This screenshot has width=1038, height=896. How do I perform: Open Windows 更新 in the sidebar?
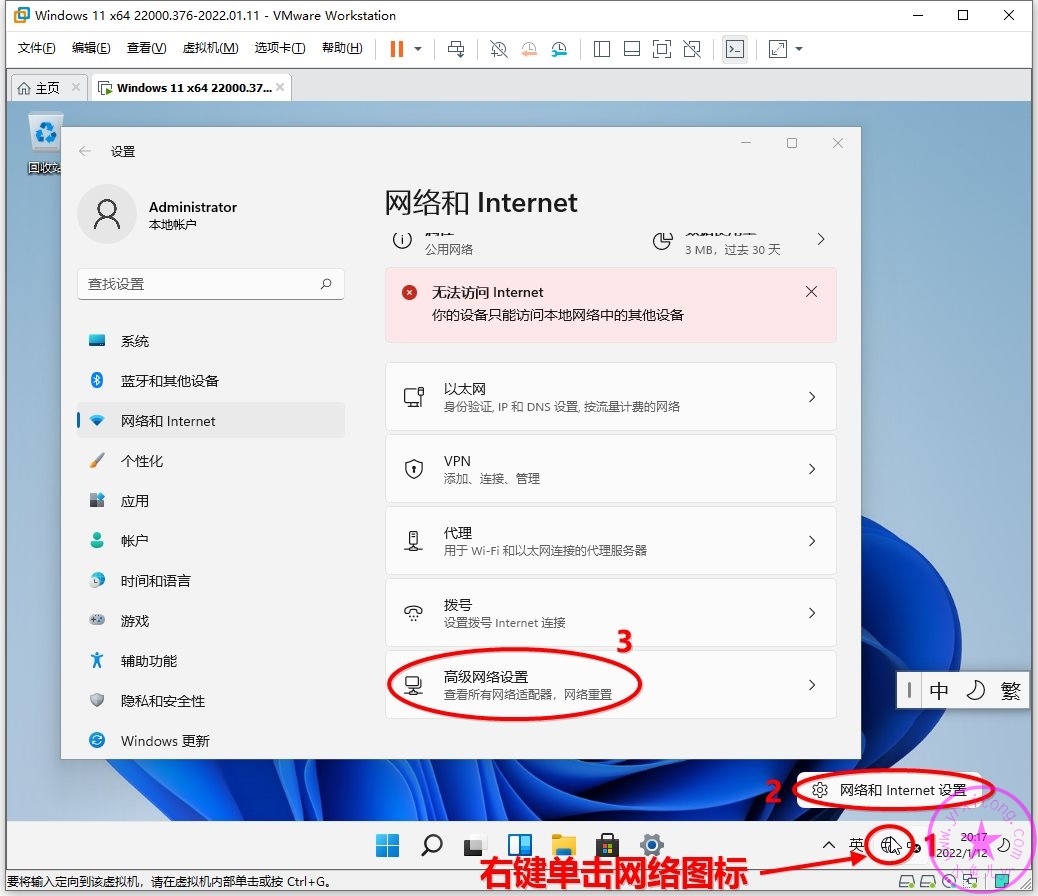coord(211,740)
